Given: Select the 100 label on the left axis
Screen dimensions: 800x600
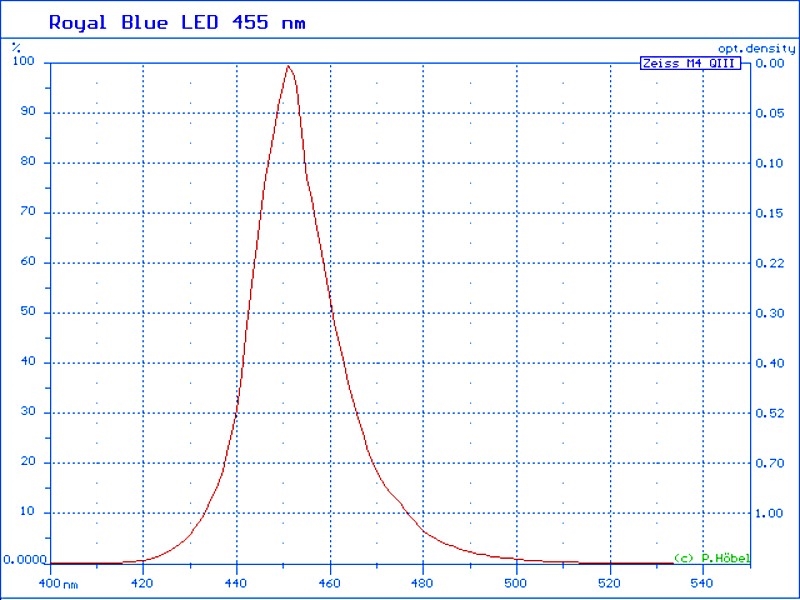Looking at the screenshot, I should (x=23, y=62).
